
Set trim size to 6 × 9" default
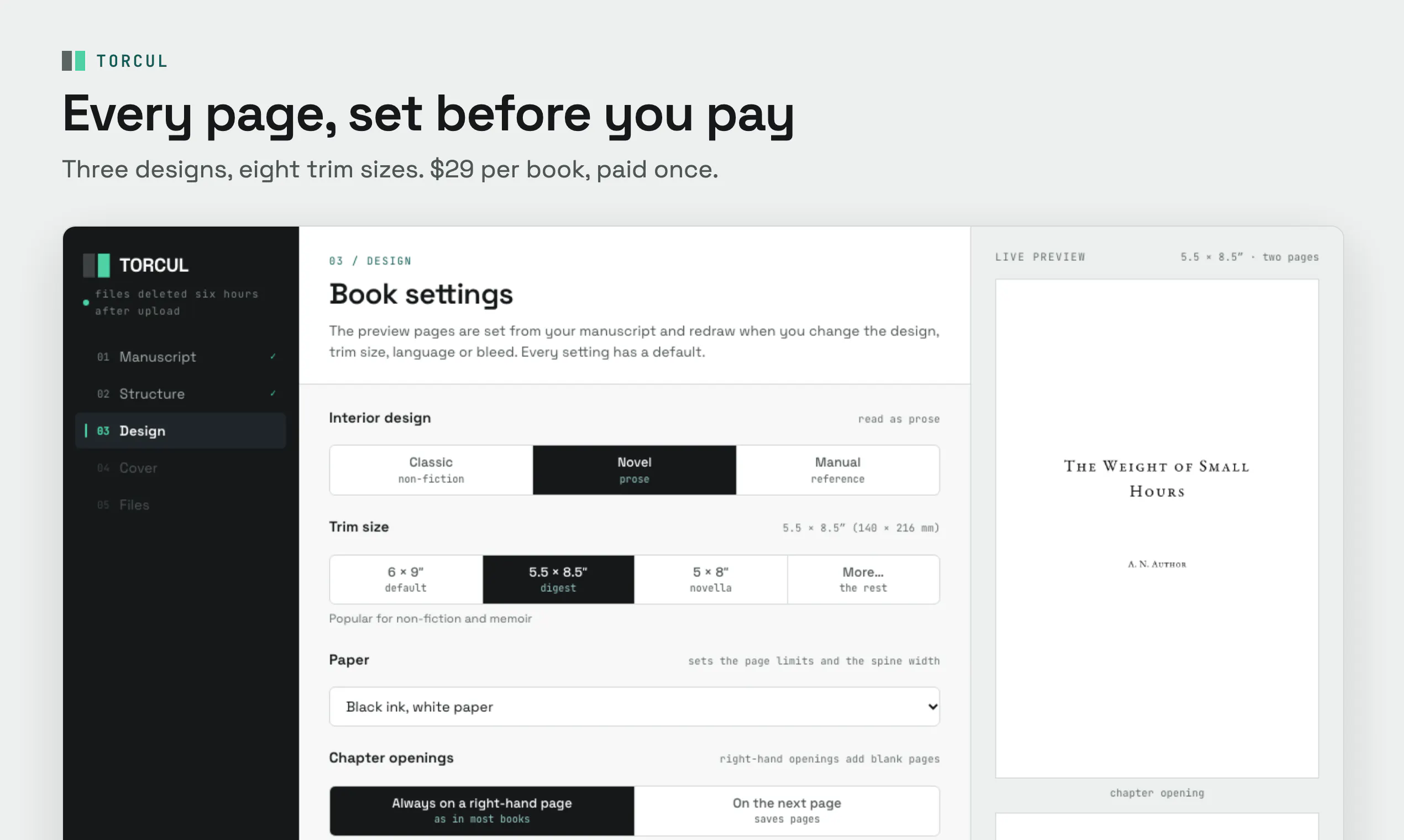pyautogui.click(x=406, y=579)
